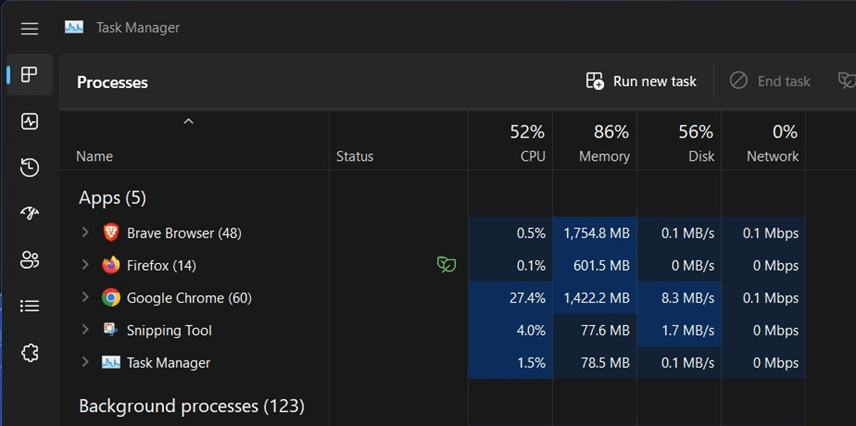Open the Users page sidebar icon
Image resolution: width=856 pixels, height=426 pixels.
pyautogui.click(x=29, y=260)
